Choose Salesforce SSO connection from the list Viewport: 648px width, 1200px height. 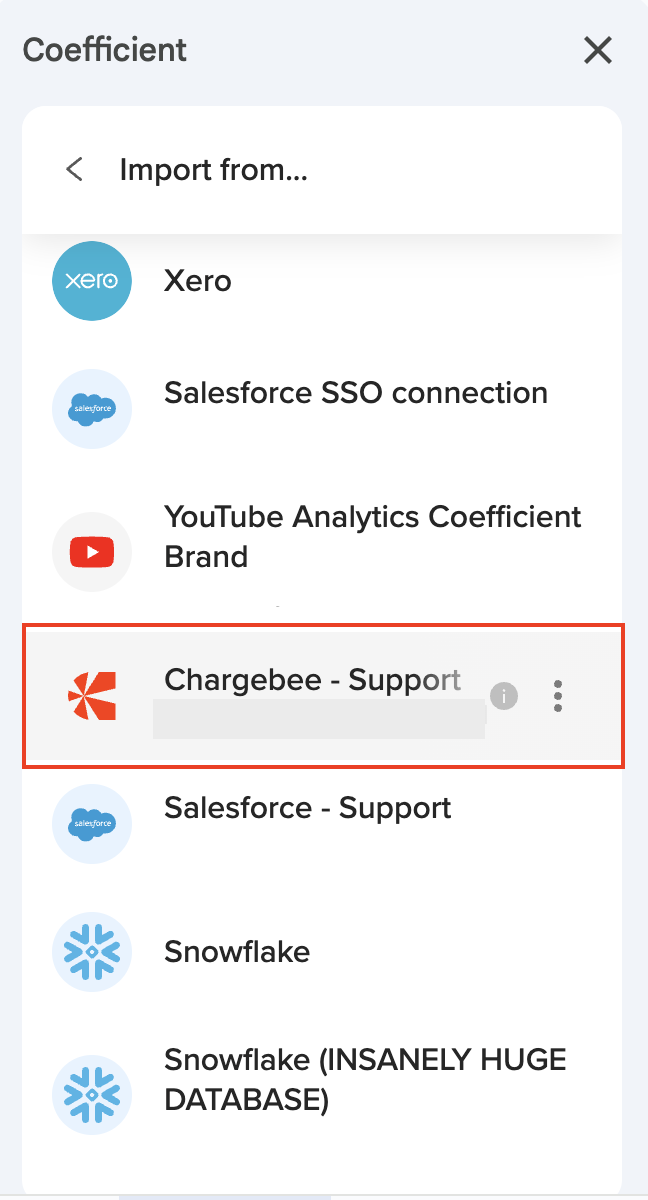[x=355, y=392]
